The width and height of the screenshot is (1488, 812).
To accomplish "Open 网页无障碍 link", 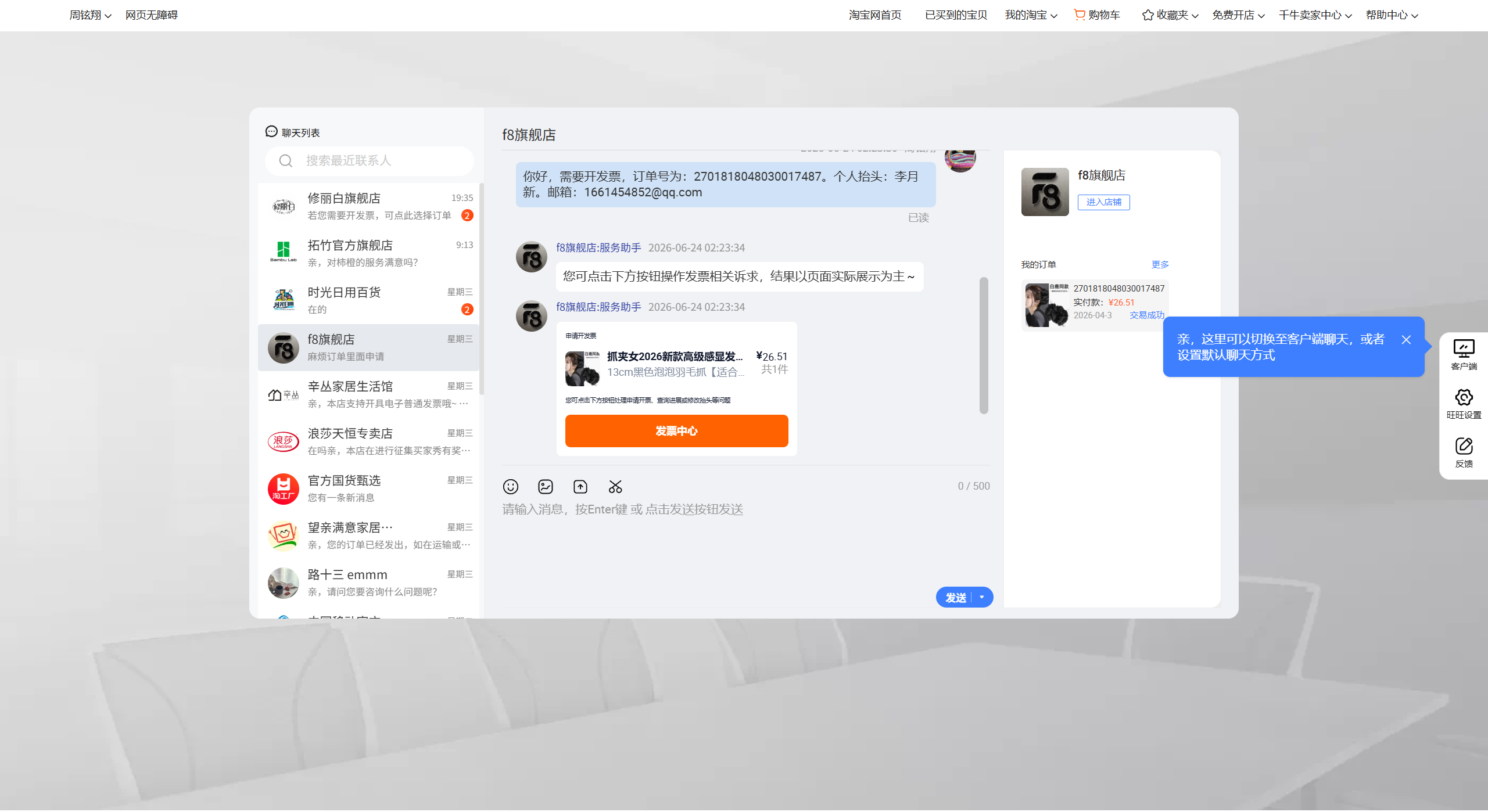I will [152, 15].
